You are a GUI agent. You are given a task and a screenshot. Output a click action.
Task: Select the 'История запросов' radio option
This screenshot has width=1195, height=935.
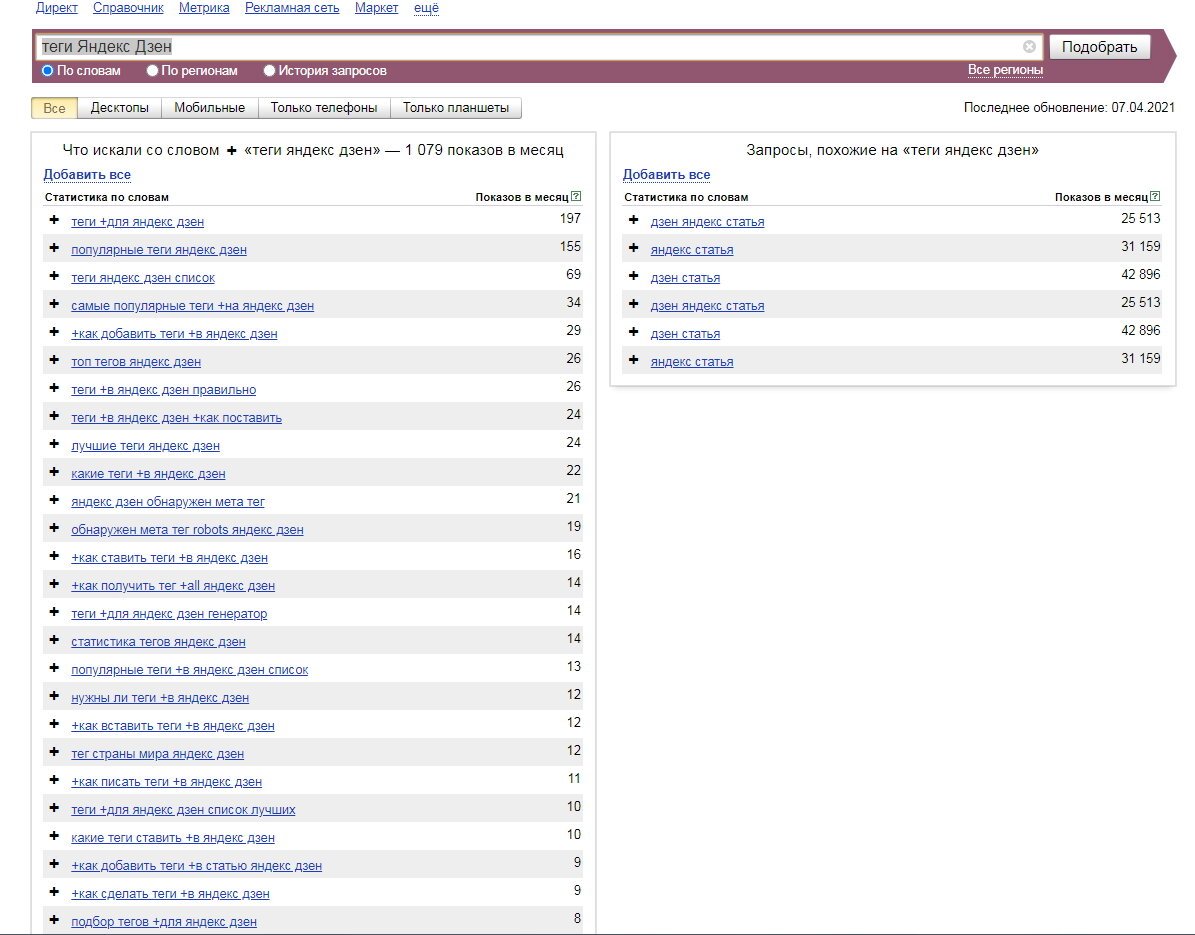[x=269, y=70]
